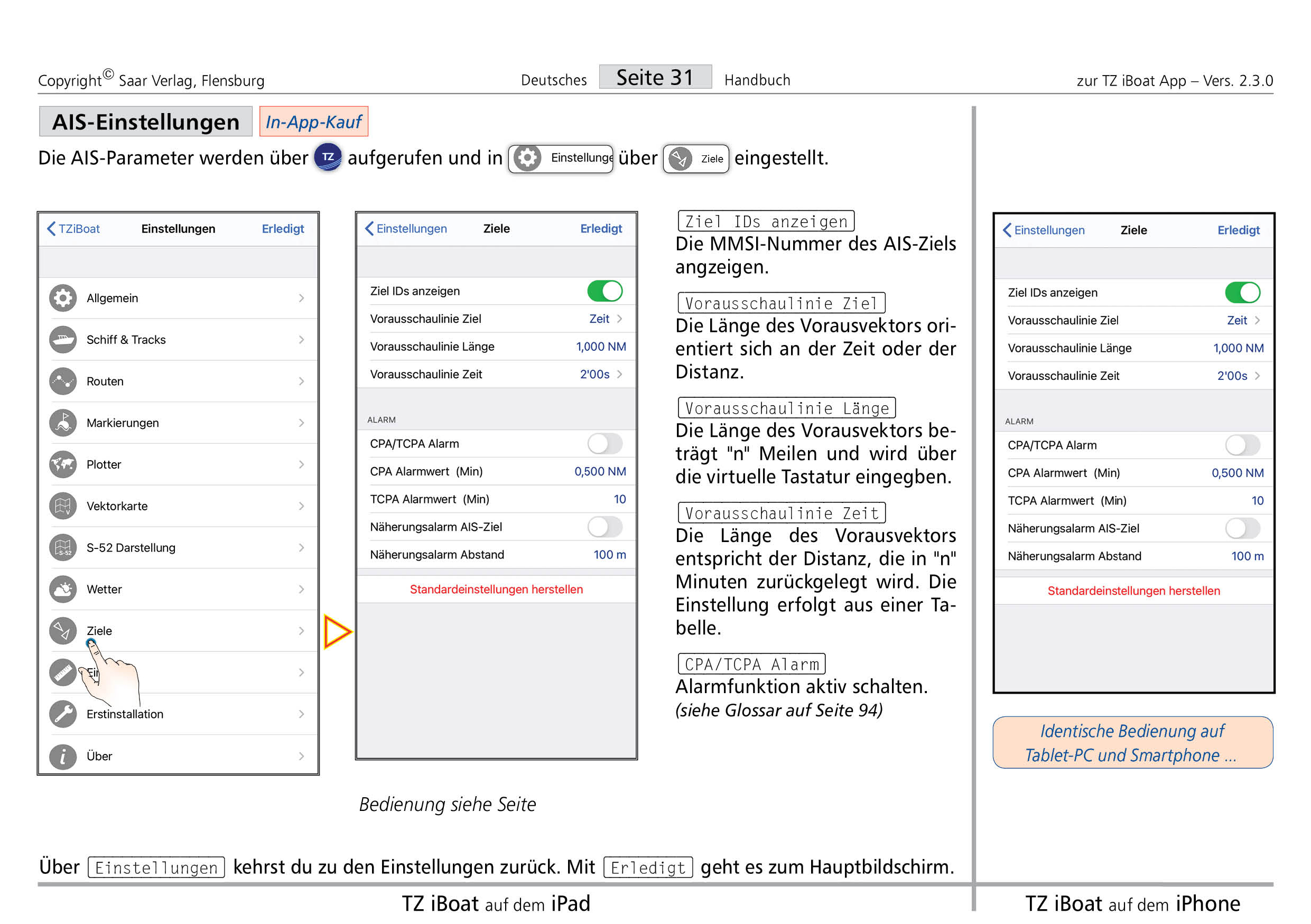Screen dimensions: 1311x924
Task: Click the target icon in the Ziele button
Action: coord(681,158)
